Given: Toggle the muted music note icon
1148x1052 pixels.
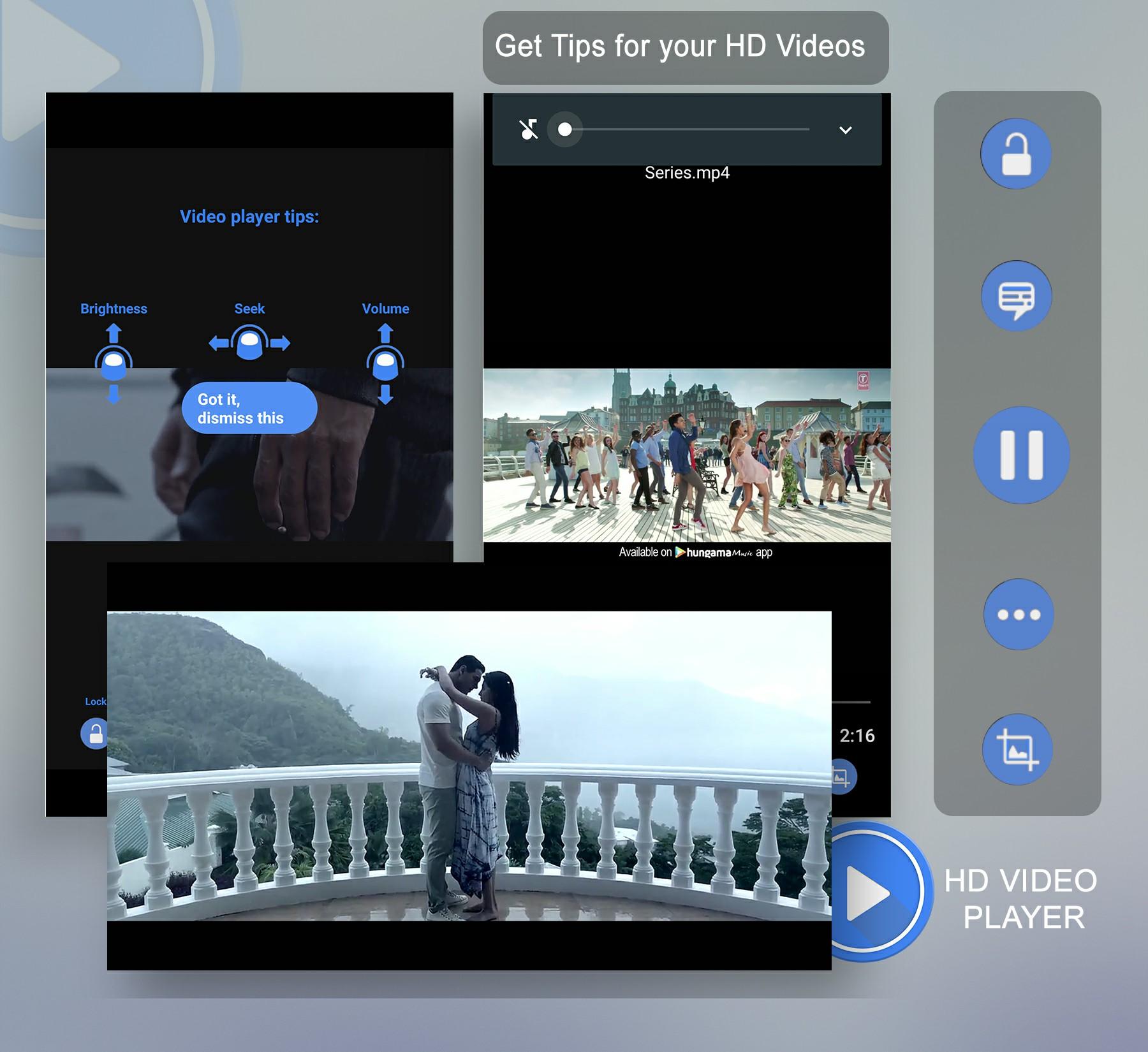Looking at the screenshot, I should 529,129.
